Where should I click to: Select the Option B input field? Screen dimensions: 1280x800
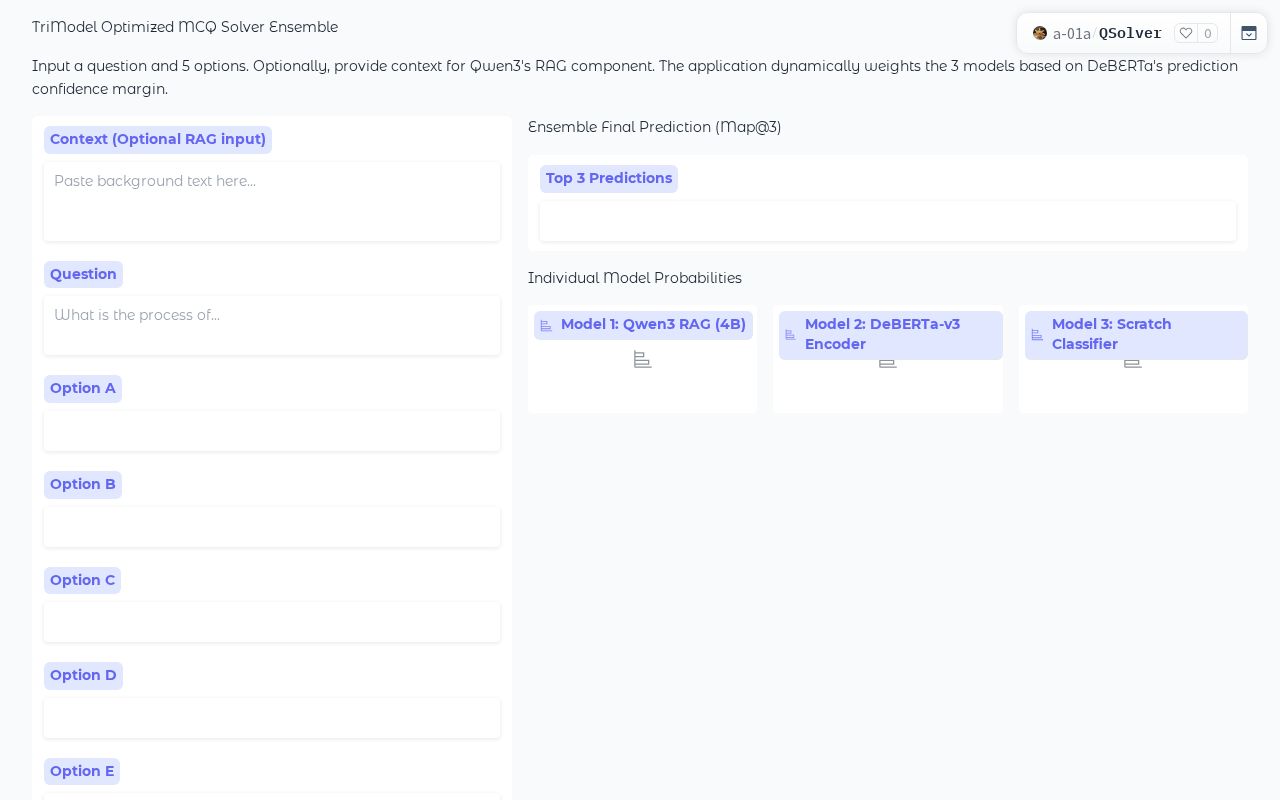[272, 527]
